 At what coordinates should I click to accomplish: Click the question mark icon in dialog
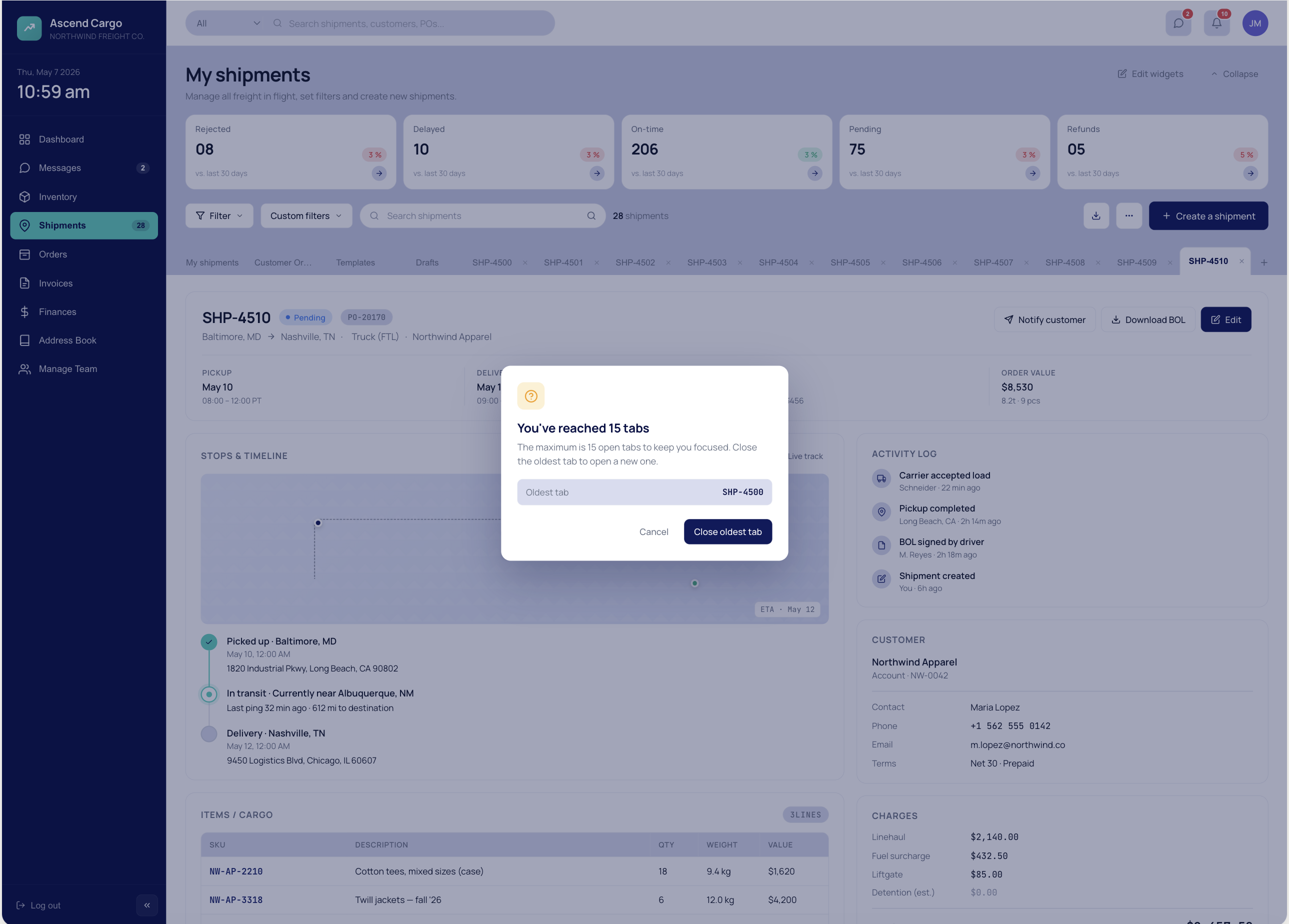(531, 396)
